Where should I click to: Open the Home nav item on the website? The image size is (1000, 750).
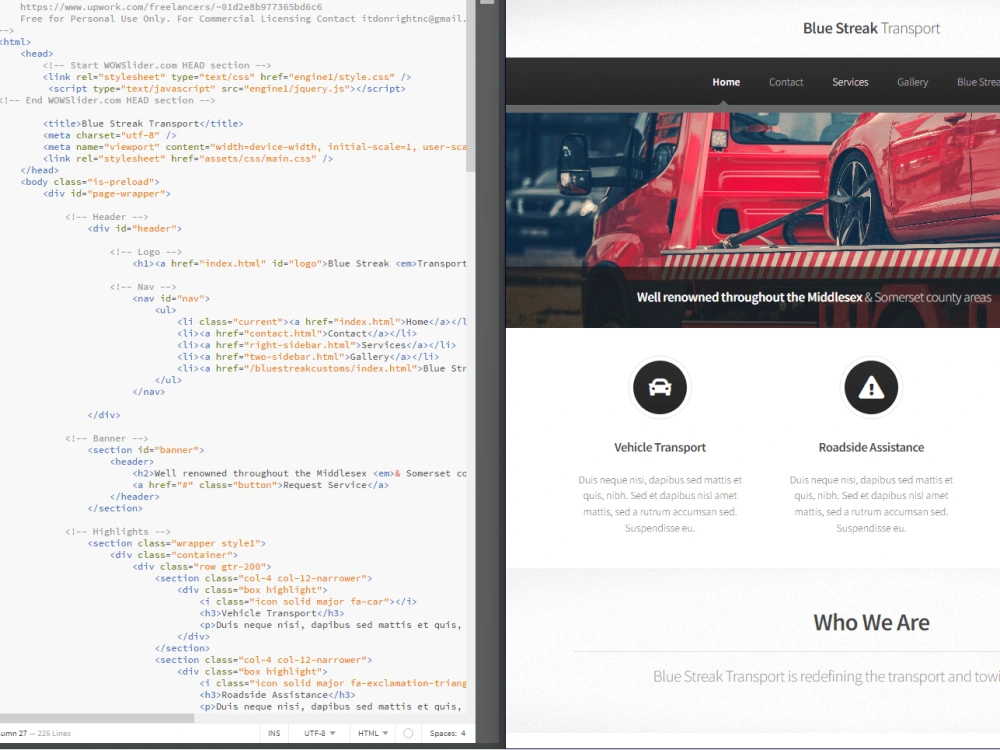(x=726, y=82)
